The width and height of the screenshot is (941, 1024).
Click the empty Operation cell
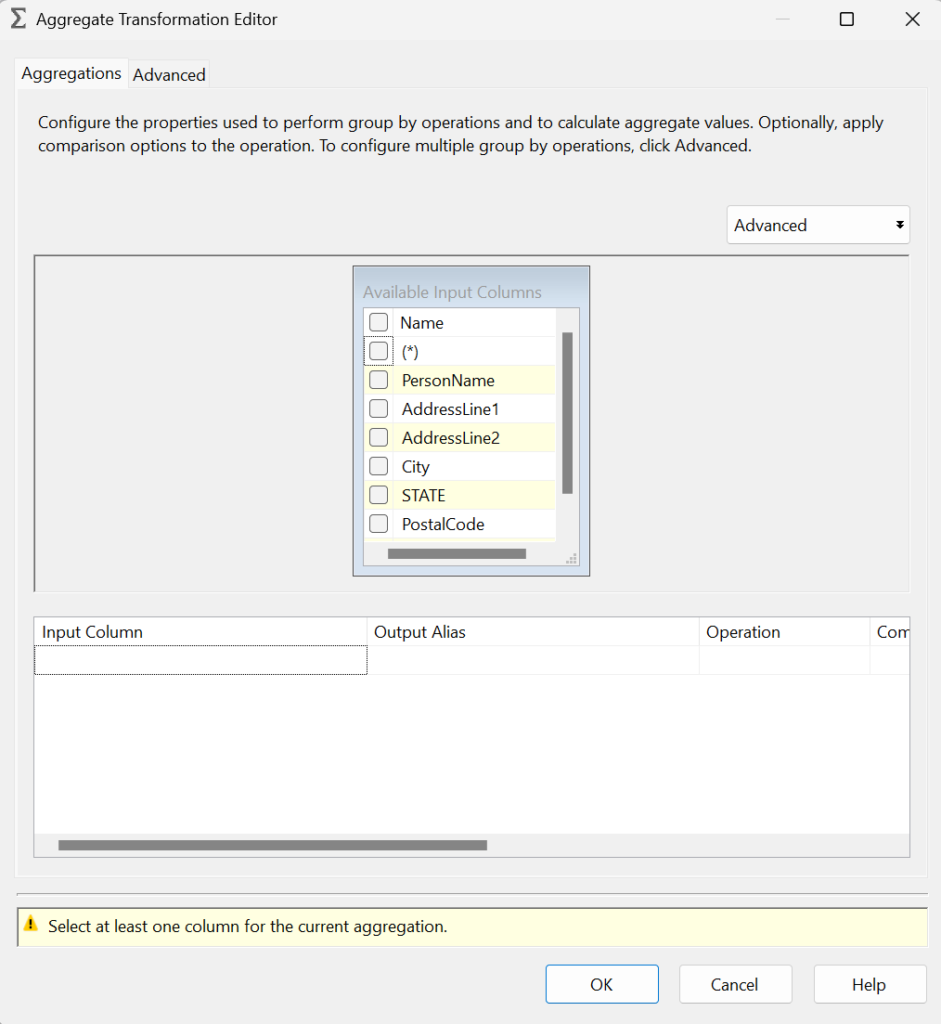(x=783, y=660)
